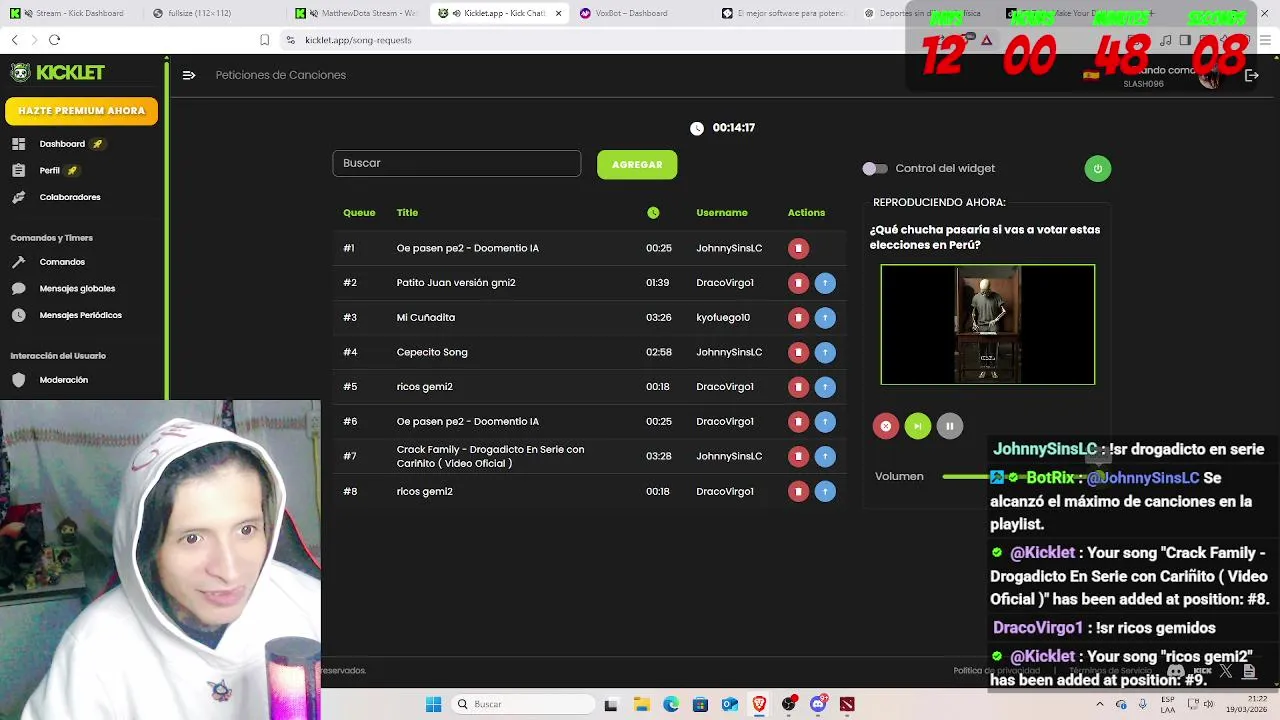Image resolution: width=1280 pixels, height=720 pixels.
Task: Move Mi Cuñadita up in queue
Action: pyautogui.click(x=825, y=318)
